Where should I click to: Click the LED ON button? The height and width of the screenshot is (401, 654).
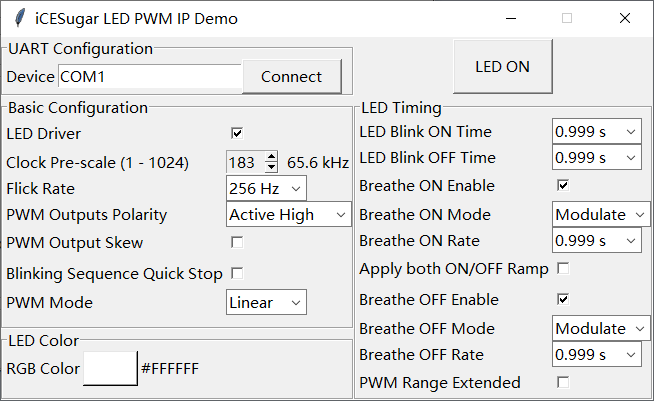503,66
